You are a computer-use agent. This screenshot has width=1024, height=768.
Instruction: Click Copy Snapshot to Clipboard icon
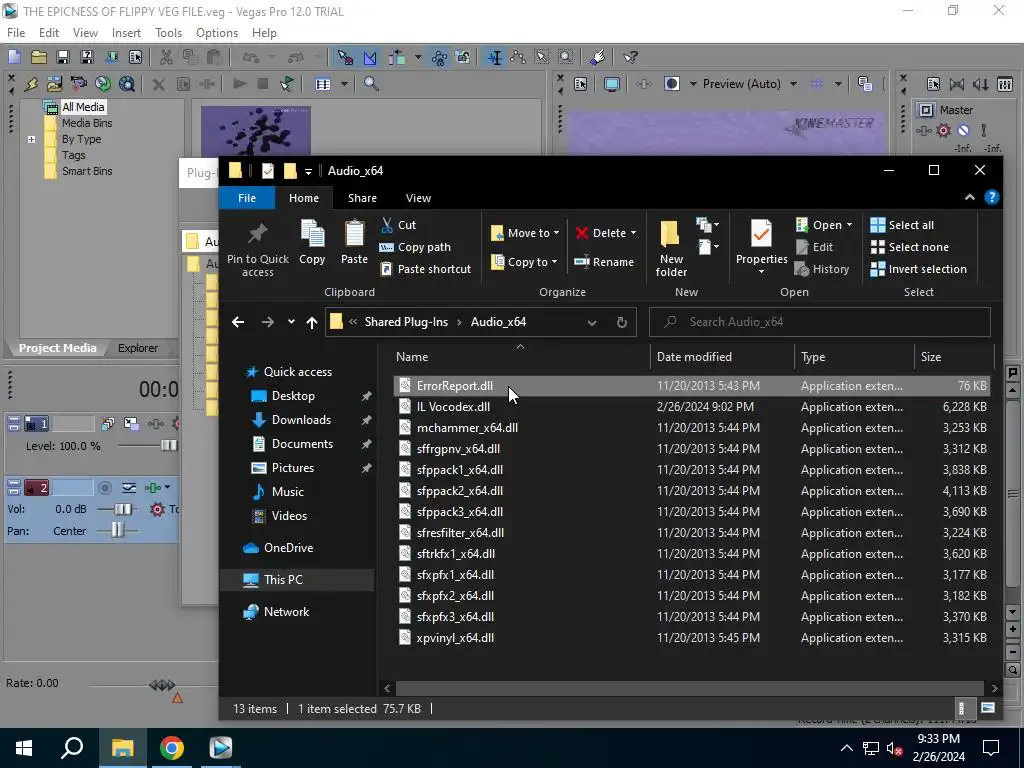[x=865, y=84]
